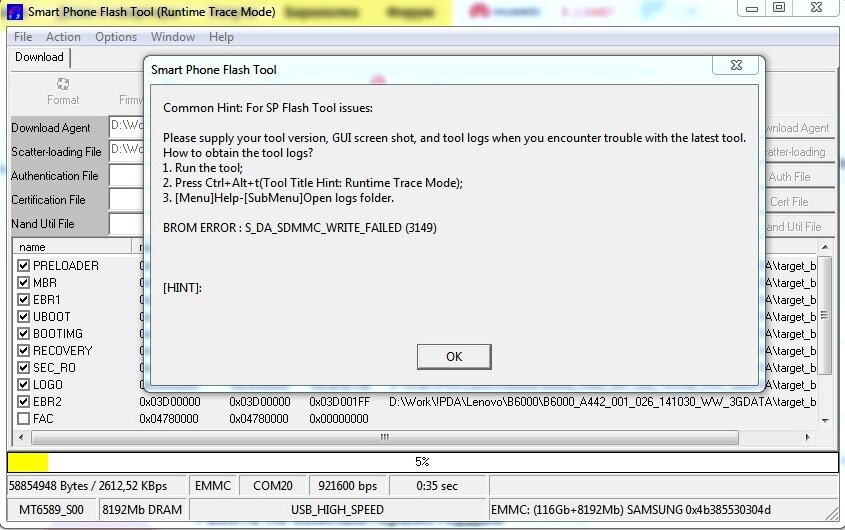Uncheck the RECOVERY checkbox
845x530 pixels.
pos(23,350)
